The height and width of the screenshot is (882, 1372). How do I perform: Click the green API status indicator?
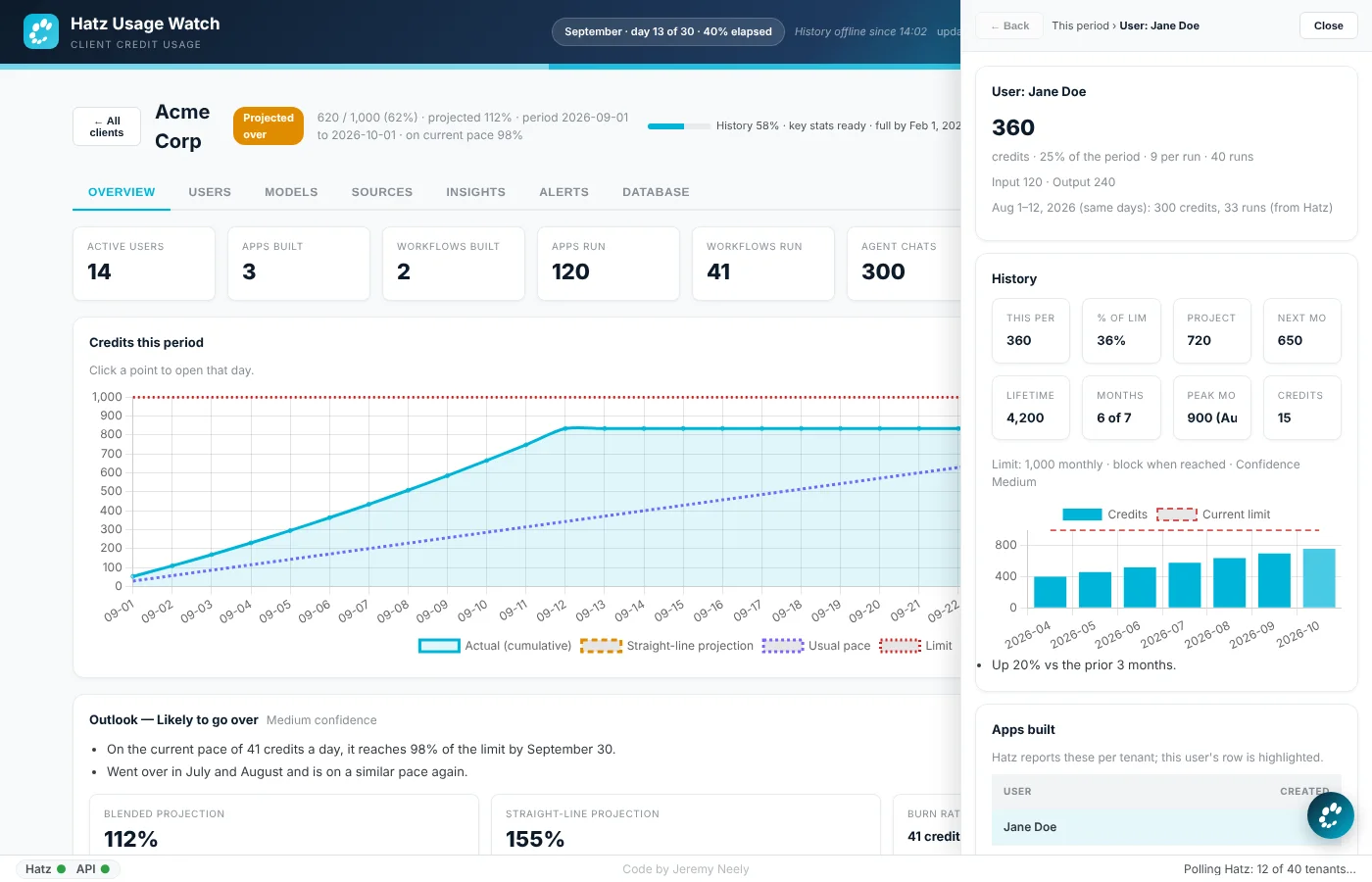(106, 869)
